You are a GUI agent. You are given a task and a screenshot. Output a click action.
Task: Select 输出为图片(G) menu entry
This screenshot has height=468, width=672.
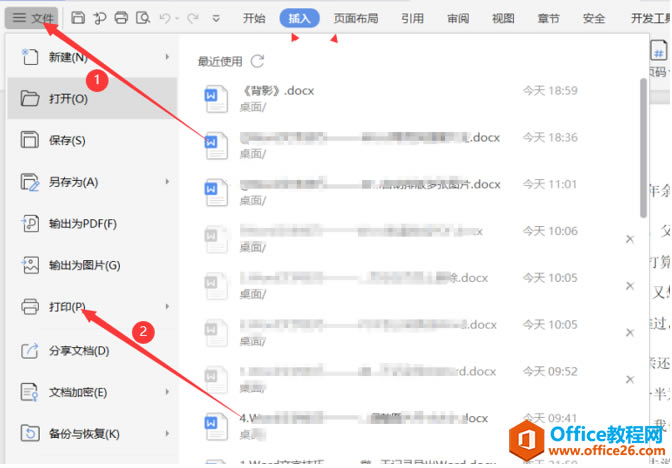(x=92, y=265)
